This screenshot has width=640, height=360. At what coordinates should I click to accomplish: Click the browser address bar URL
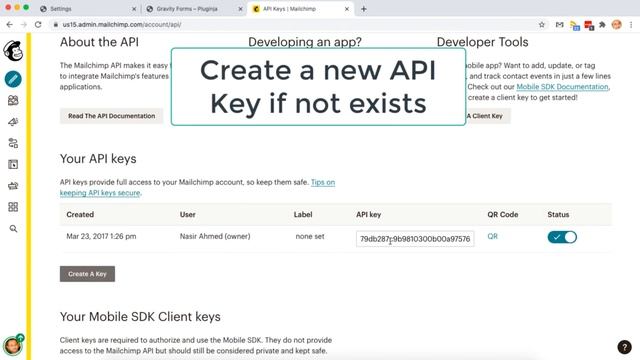[x=122, y=24]
